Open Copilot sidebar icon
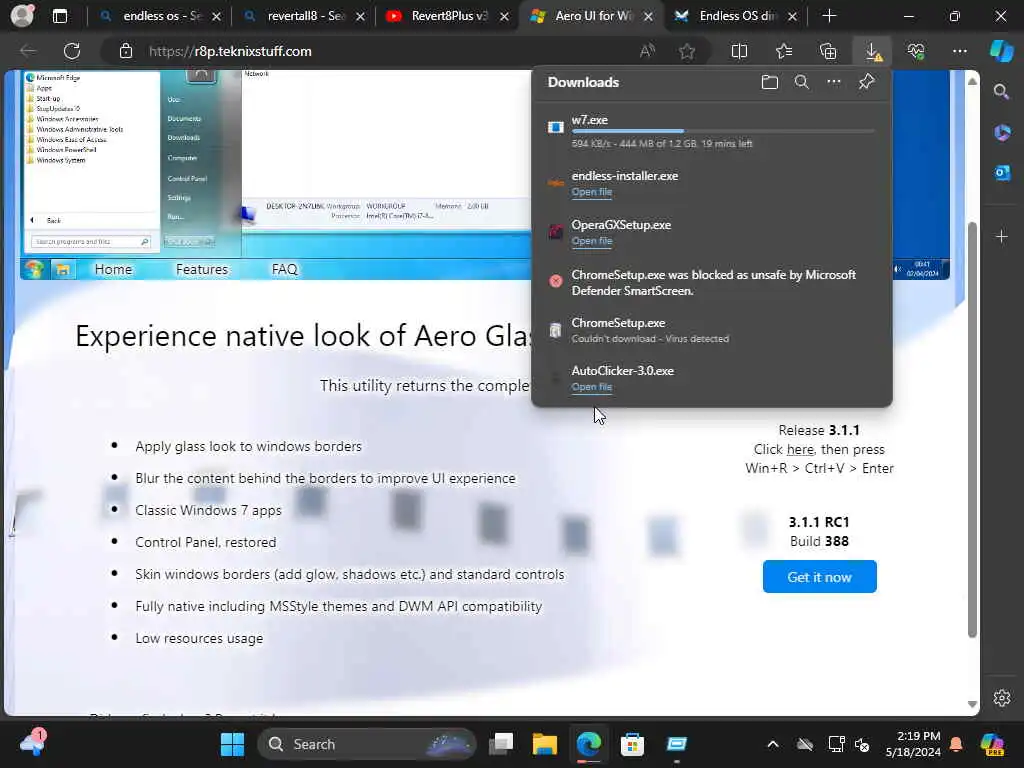The image size is (1024, 768). (x=1002, y=51)
